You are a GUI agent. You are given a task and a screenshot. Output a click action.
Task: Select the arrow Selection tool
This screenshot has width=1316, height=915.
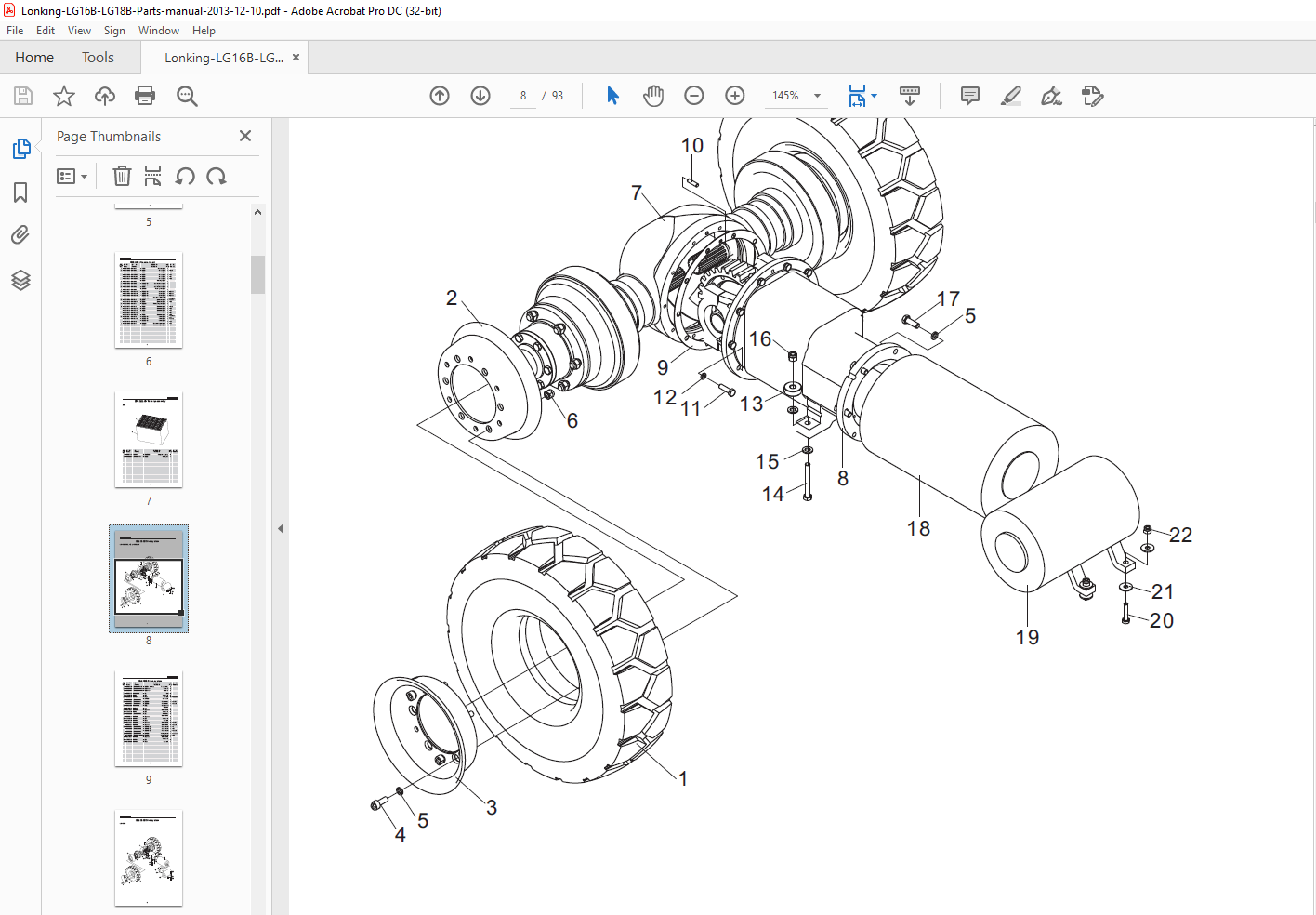[x=612, y=96]
